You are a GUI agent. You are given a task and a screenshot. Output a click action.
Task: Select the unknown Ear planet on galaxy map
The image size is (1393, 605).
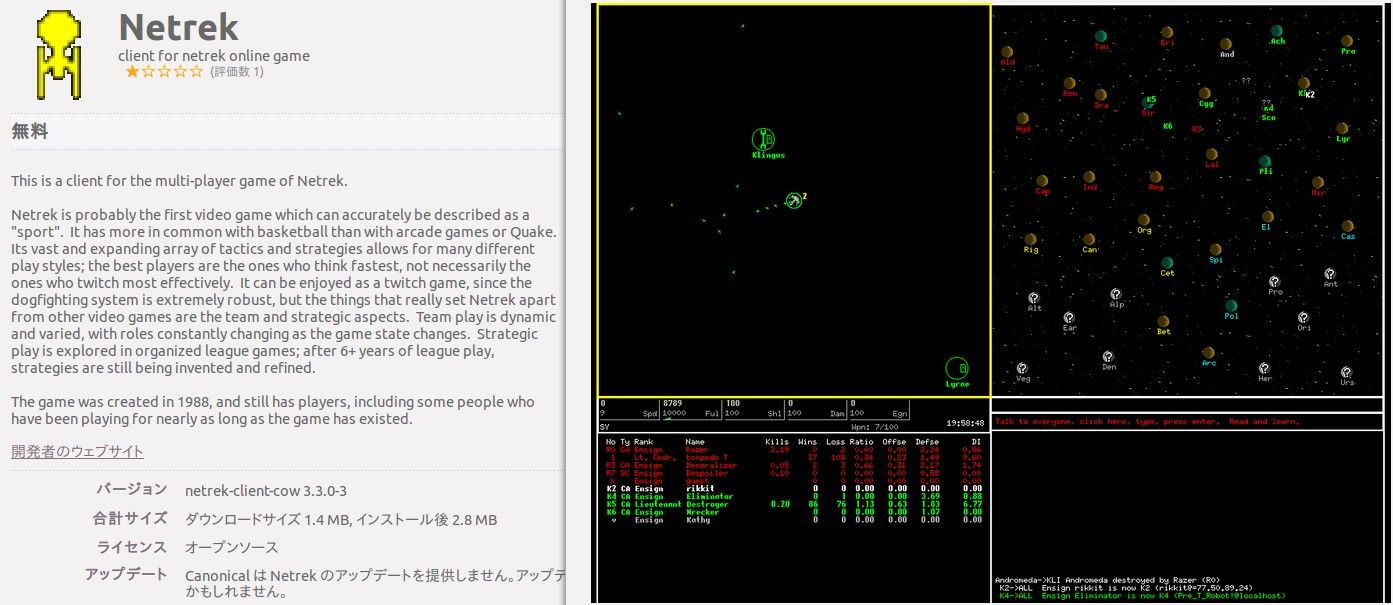click(x=1069, y=317)
